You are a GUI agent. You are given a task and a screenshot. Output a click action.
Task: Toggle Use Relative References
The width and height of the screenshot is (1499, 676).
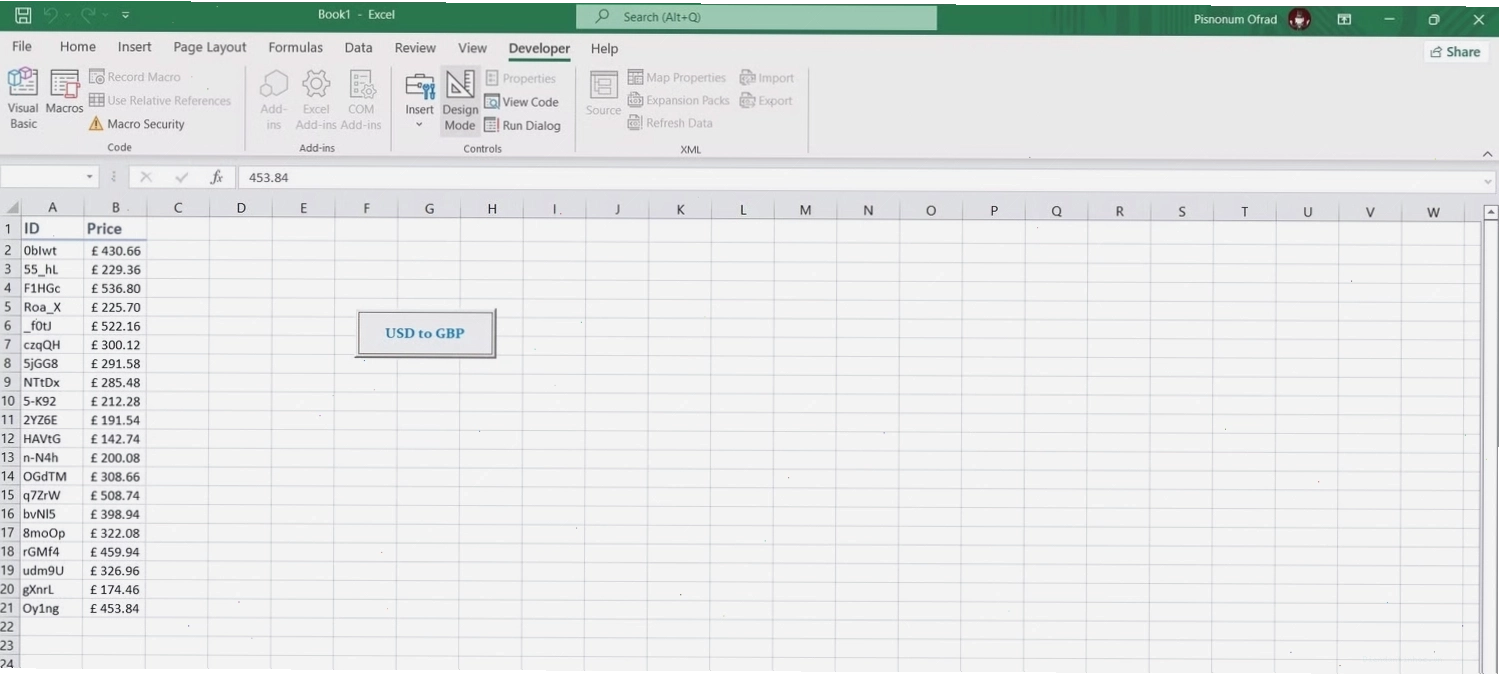coord(160,100)
